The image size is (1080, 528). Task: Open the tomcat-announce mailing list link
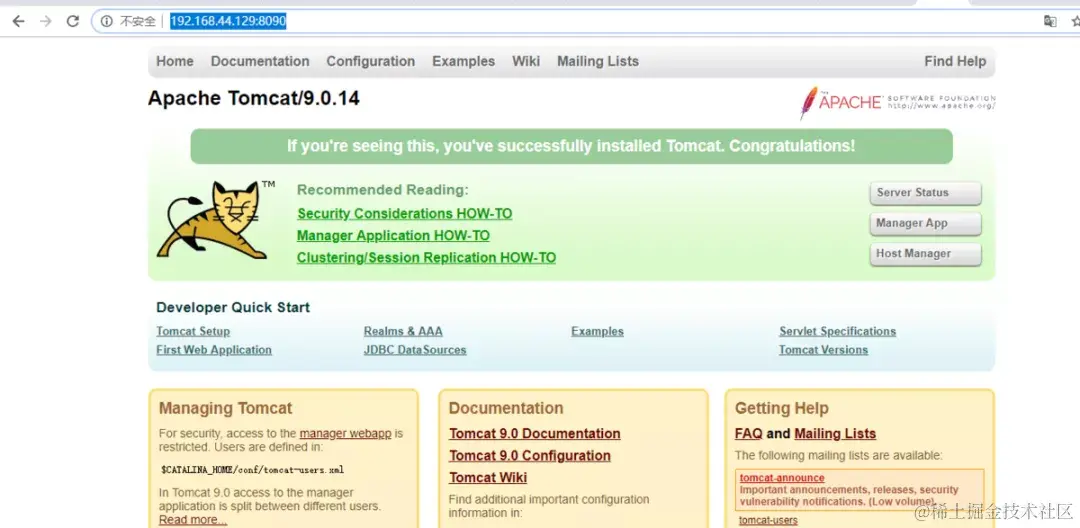782,478
